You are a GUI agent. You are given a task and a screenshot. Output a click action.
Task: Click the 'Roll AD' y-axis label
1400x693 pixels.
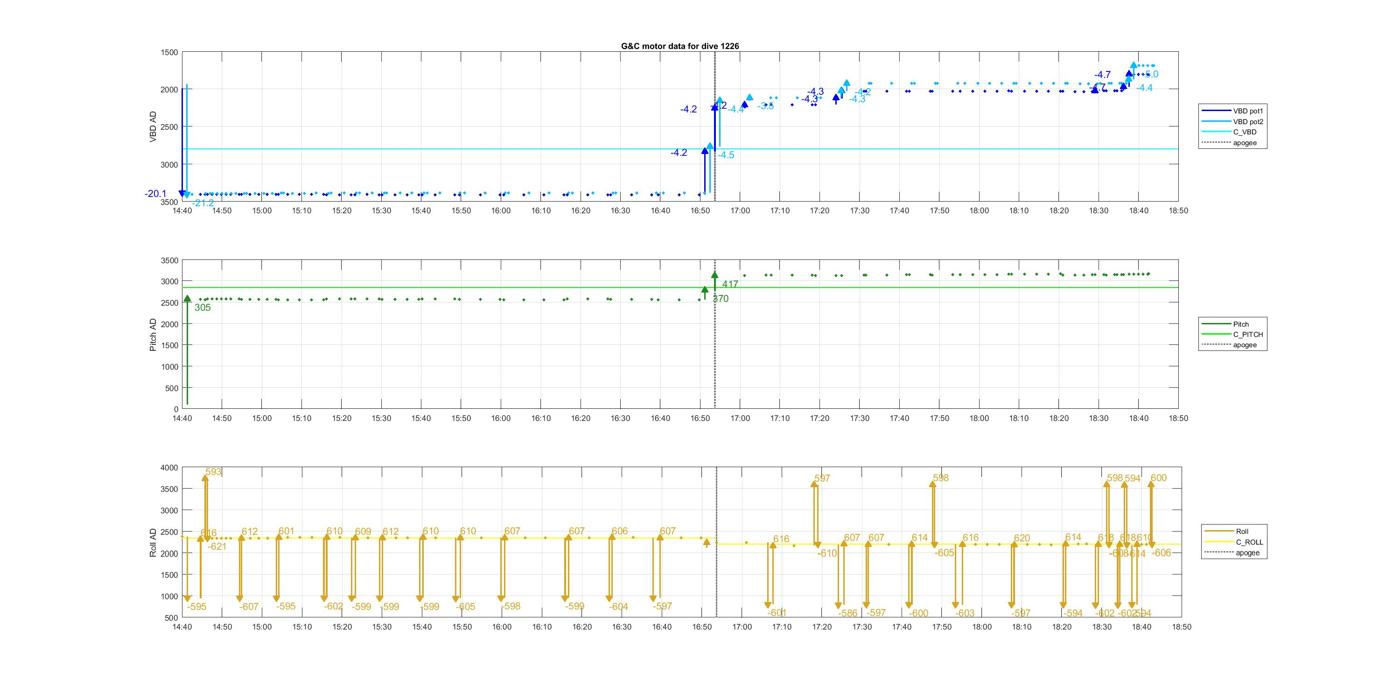153,542
